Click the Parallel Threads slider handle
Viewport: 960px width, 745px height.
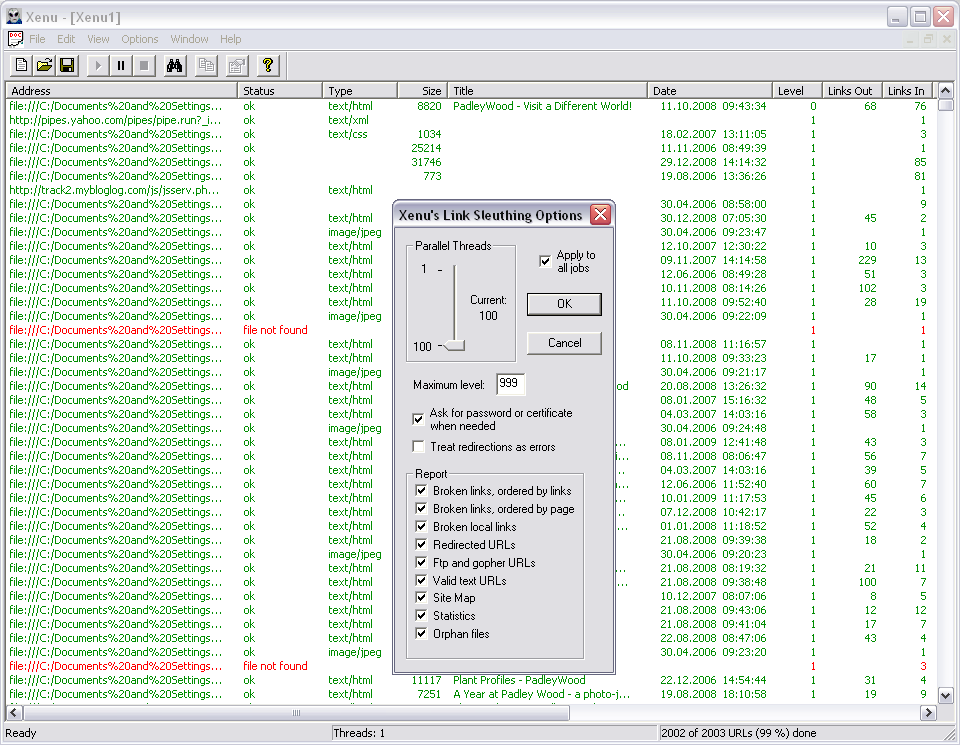[x=455, y=347]
